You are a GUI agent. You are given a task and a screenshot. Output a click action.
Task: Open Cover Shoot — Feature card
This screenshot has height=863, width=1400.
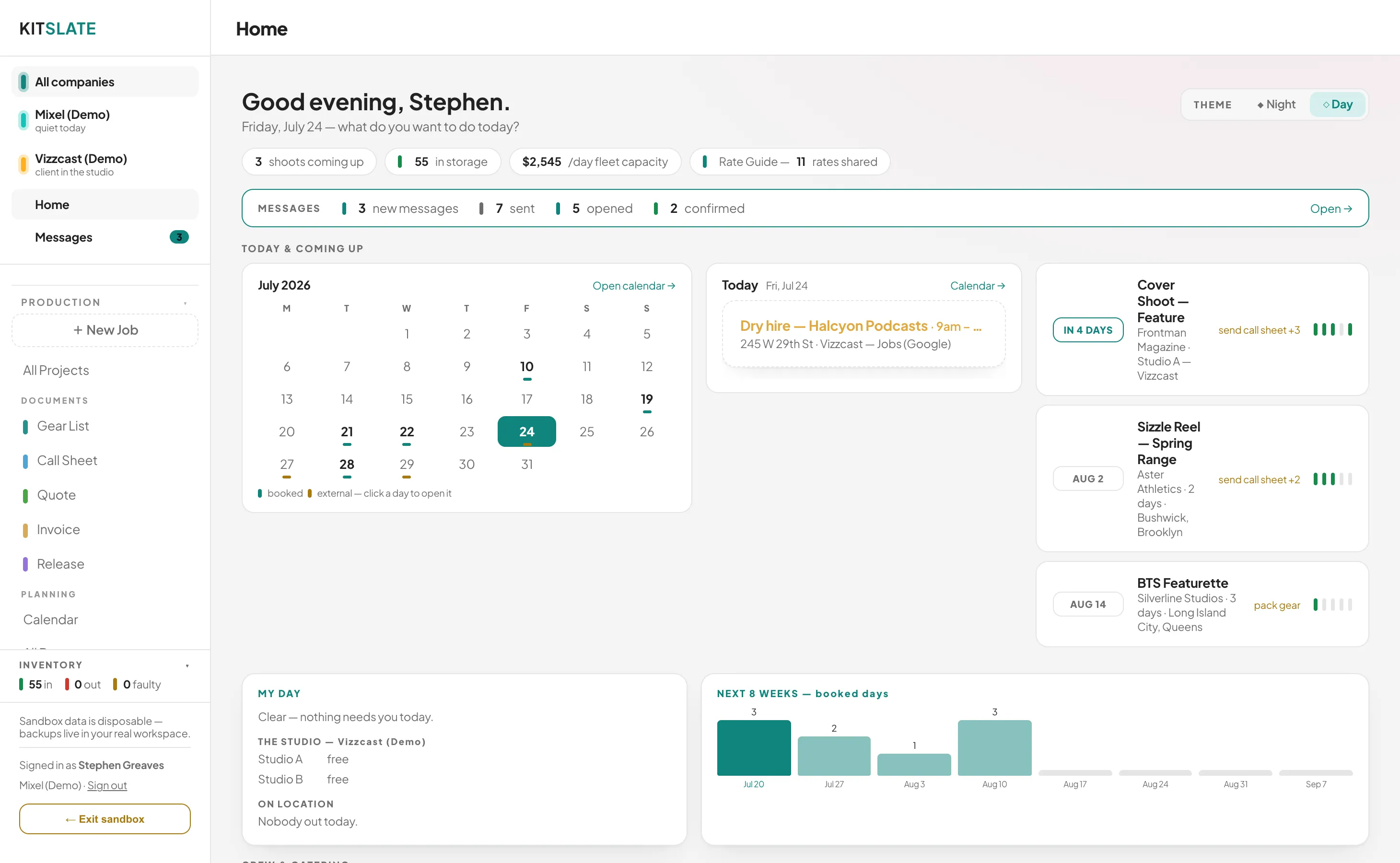[x=1202, y=329]
